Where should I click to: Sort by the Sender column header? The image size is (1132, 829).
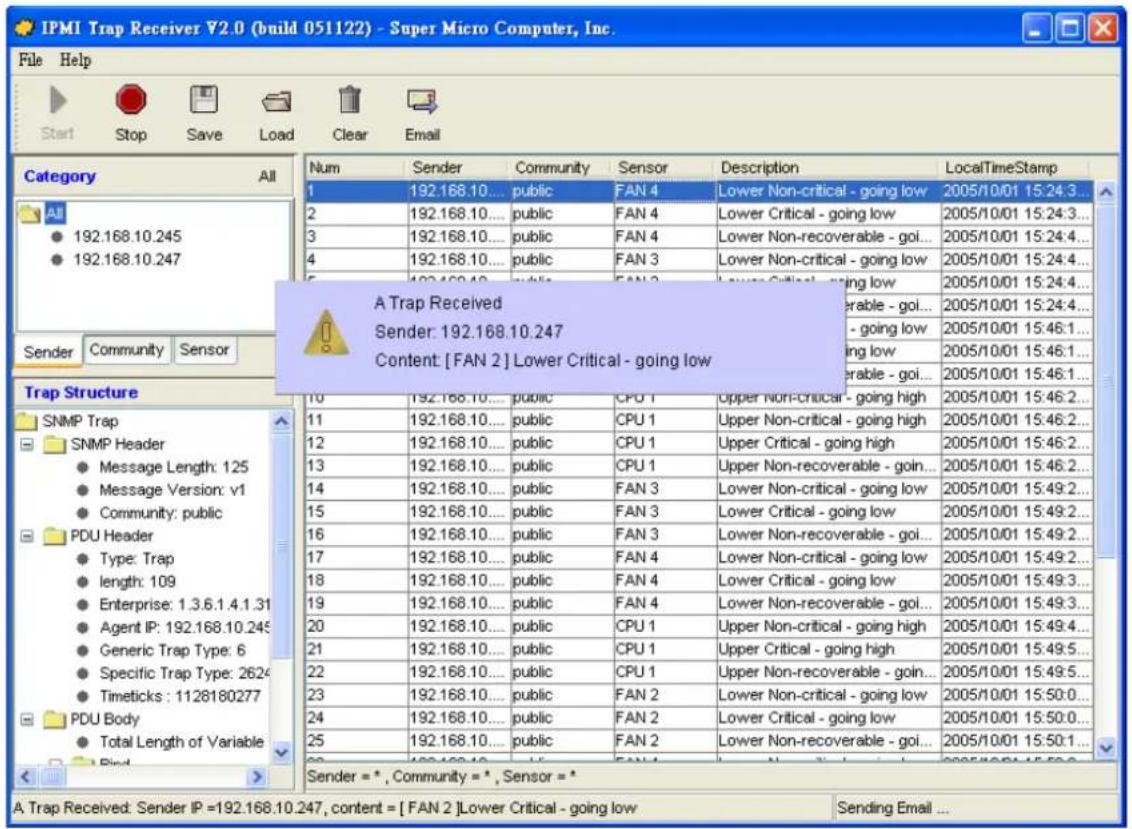tap(458, 168)
